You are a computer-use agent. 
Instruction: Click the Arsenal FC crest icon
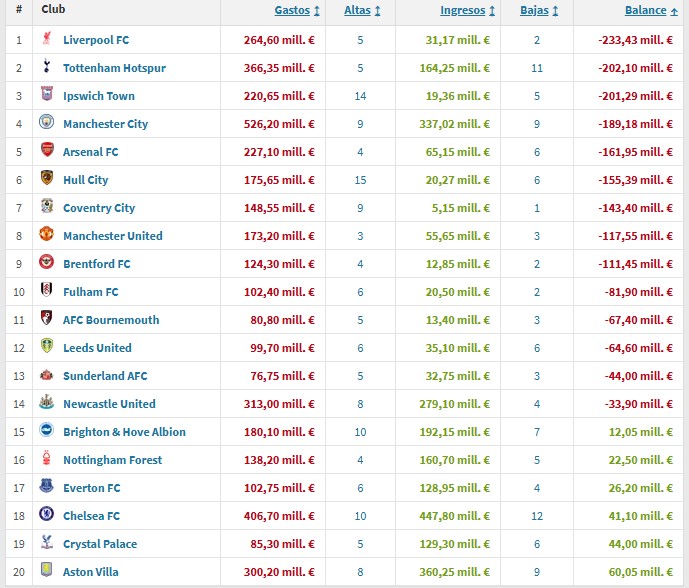[x=47, y=150]
